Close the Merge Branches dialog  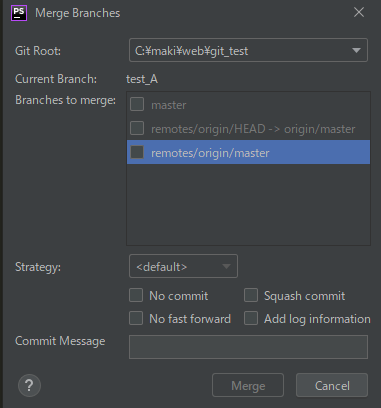tap(359, 12)
